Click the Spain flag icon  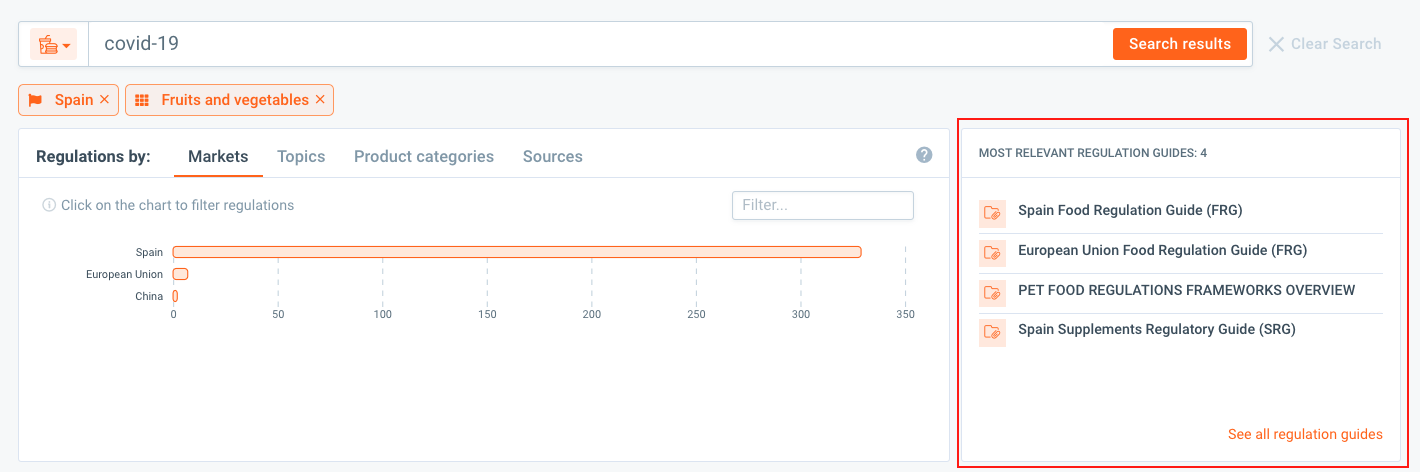36,100
